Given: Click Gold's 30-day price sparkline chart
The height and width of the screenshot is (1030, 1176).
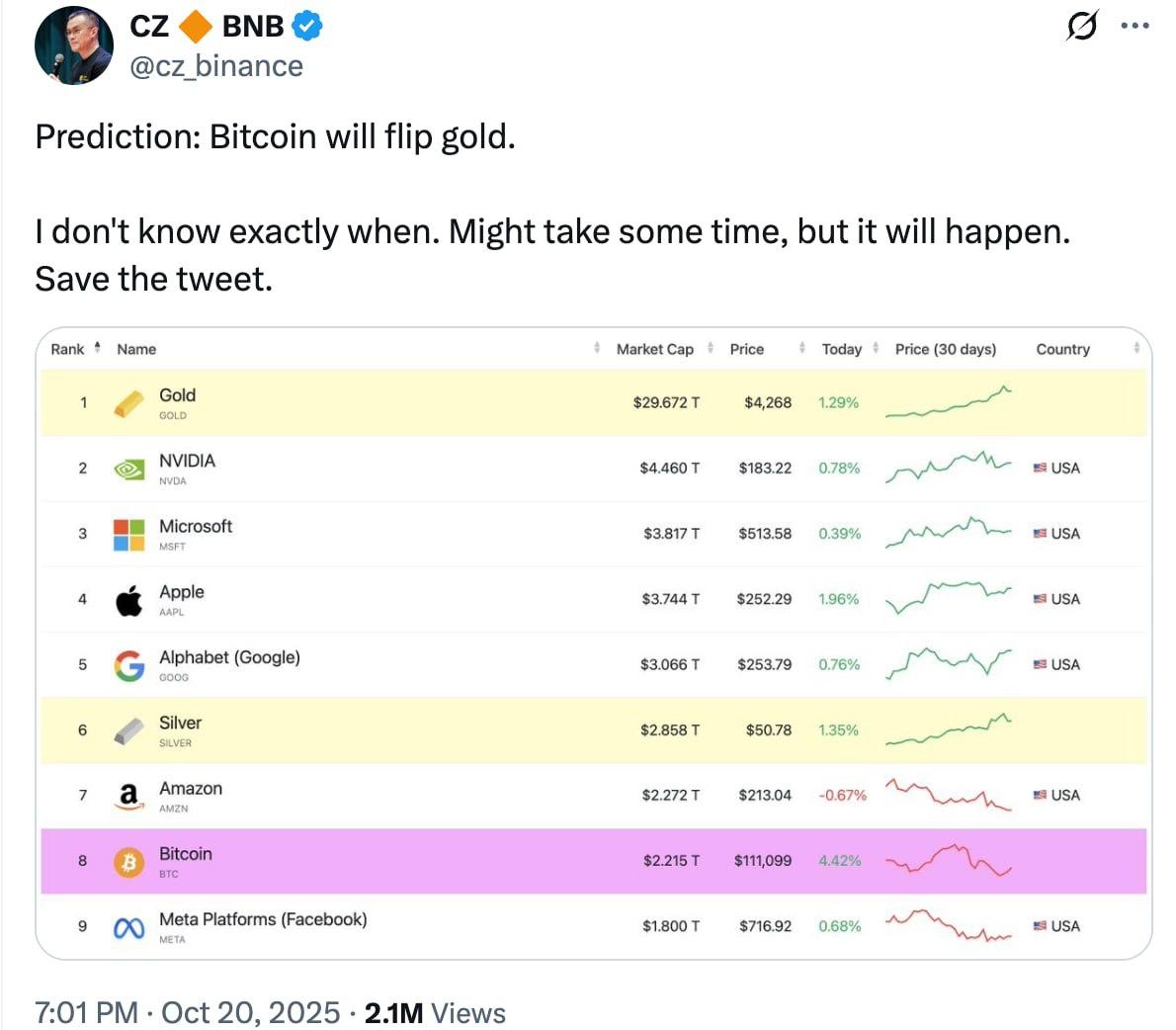Looking at the screenshot, I should [x=948, y=402].
